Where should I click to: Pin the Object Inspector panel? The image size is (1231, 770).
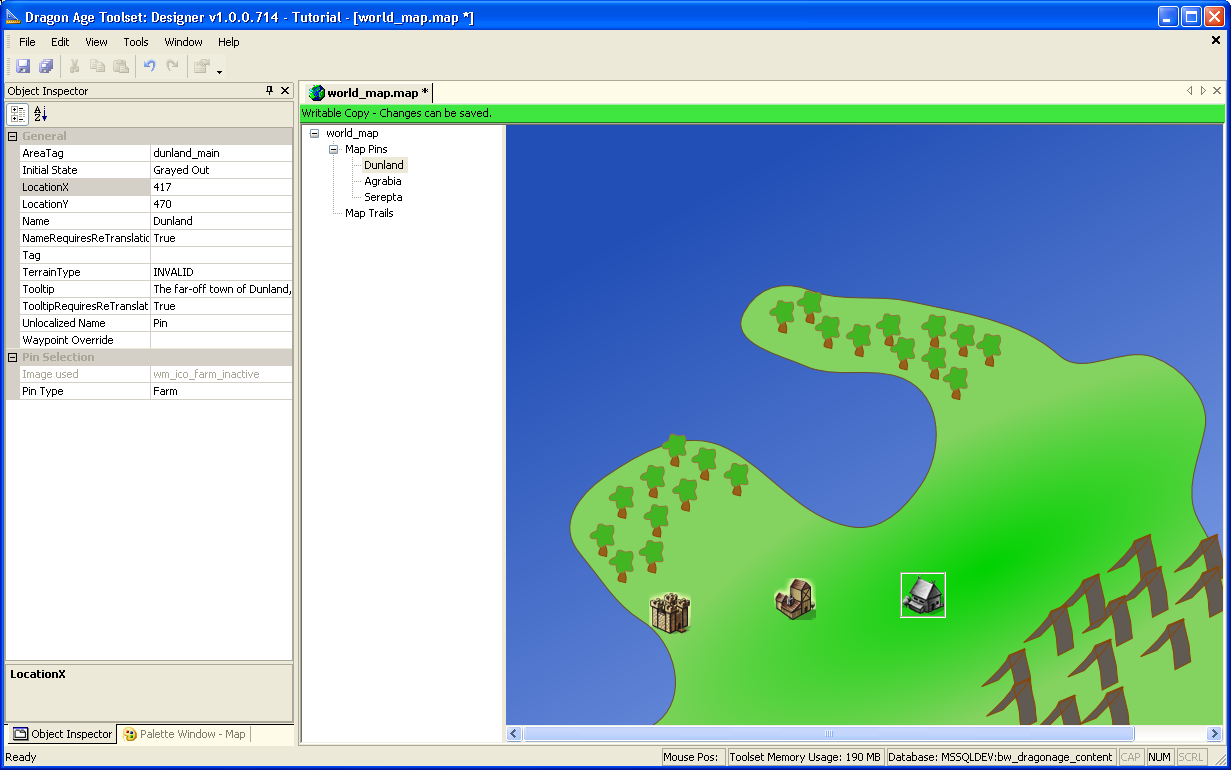tap(269, 91)
